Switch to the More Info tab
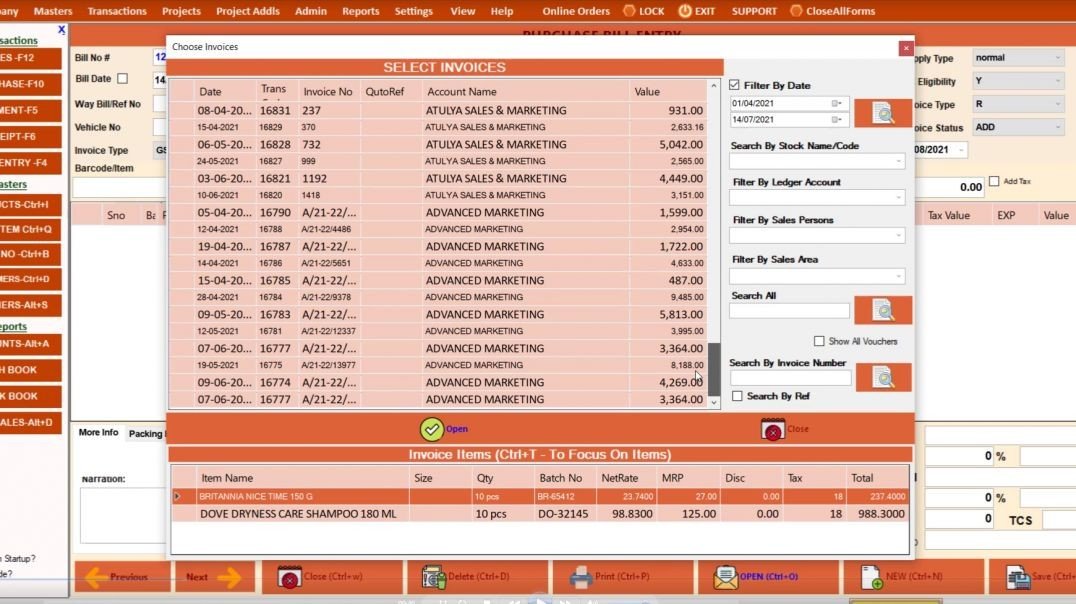 click(96, 433)
